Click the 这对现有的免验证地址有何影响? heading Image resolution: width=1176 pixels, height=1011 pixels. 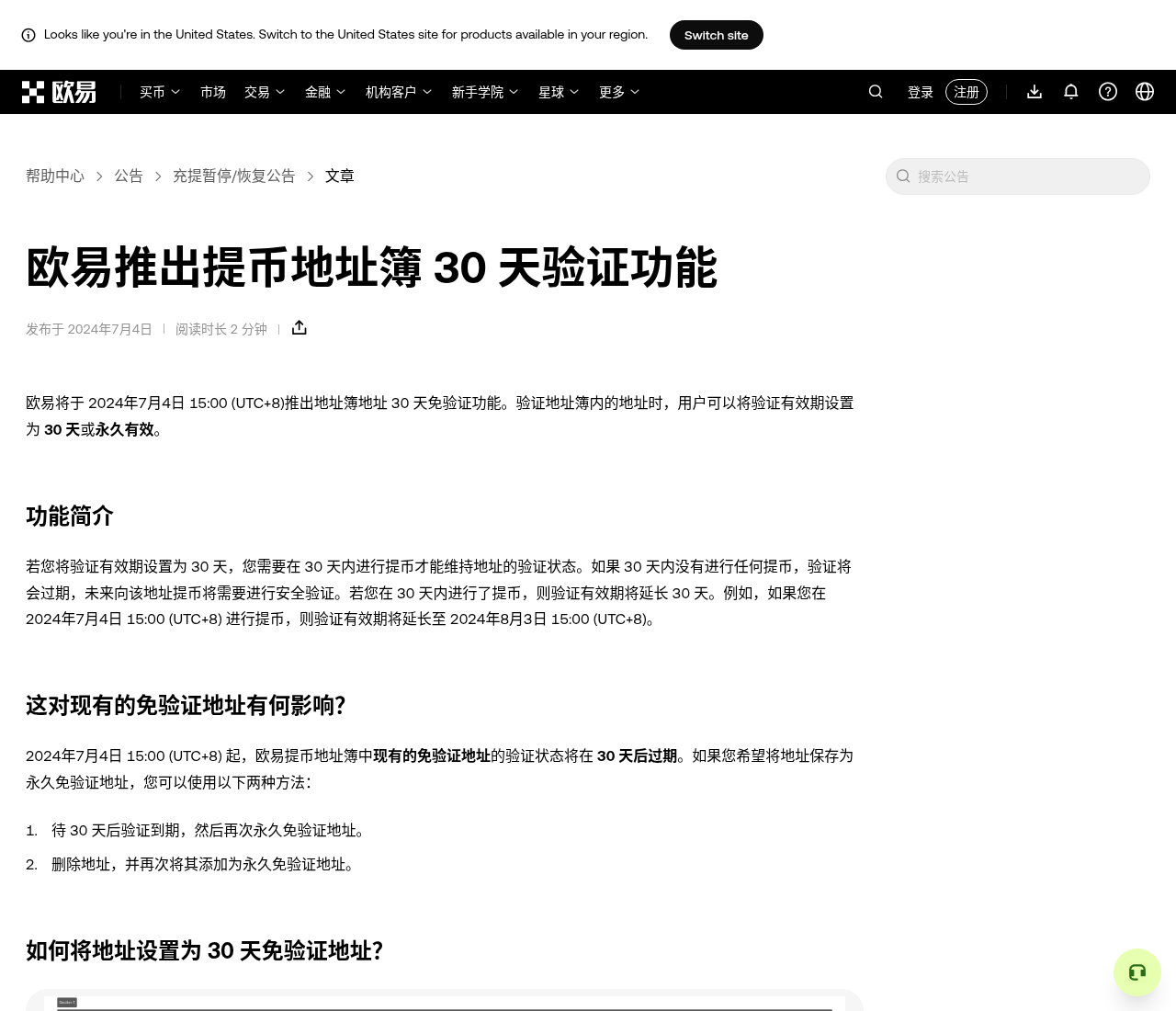coord(186,706)
